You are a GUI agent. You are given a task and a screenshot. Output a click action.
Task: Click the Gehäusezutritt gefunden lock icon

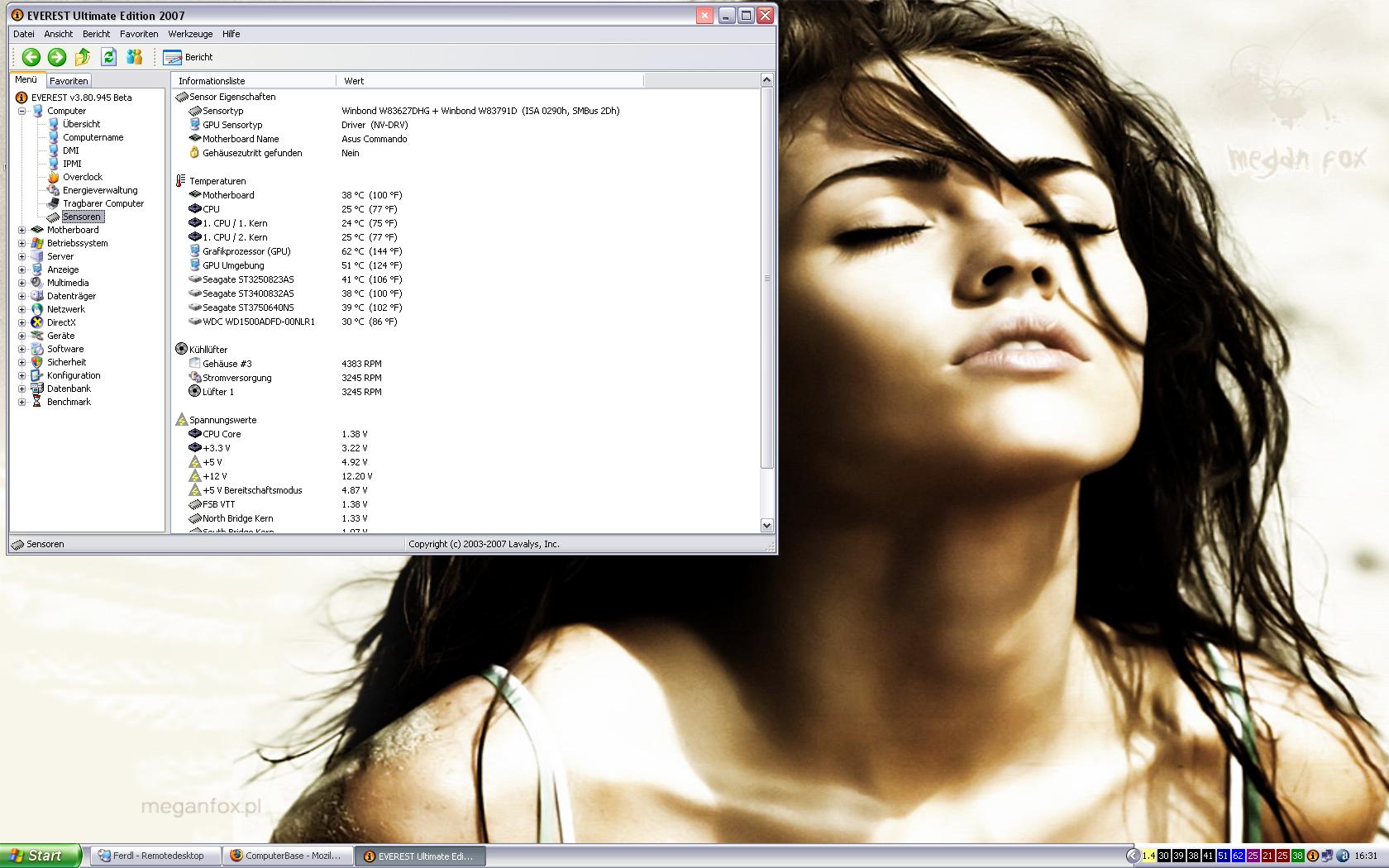click(195, 153)
